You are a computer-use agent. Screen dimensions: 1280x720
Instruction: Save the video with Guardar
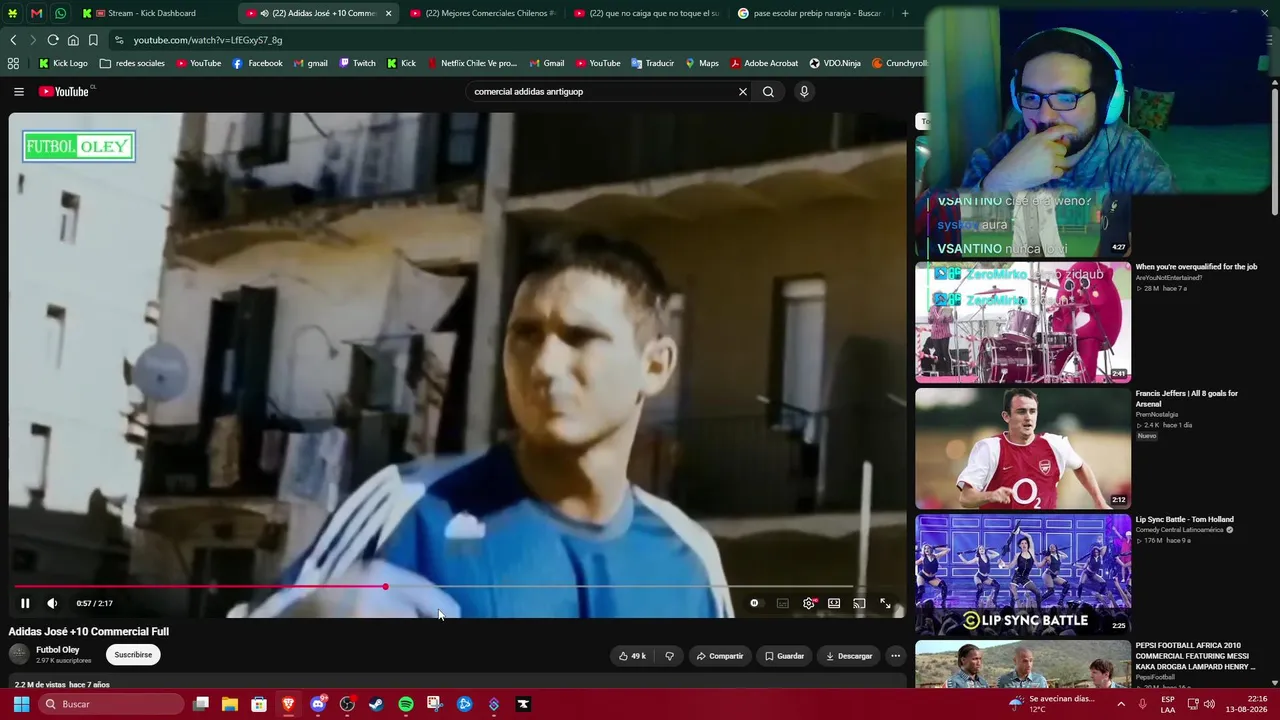tap(784, 656)
